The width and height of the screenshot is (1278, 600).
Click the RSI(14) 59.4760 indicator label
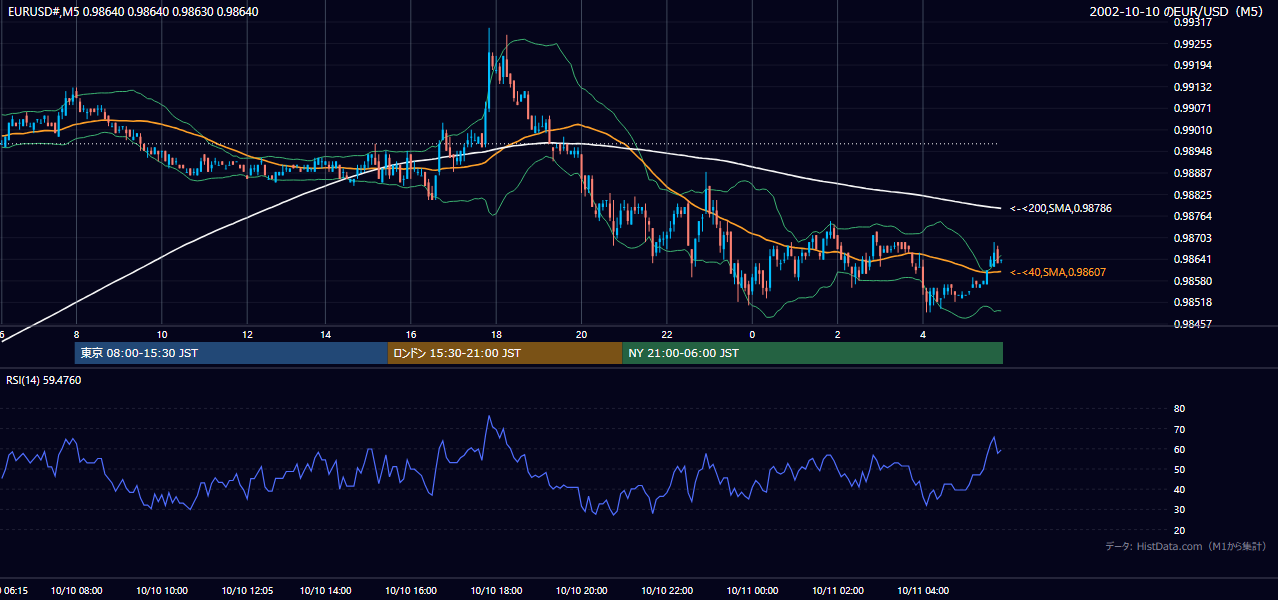click(43, 380)
